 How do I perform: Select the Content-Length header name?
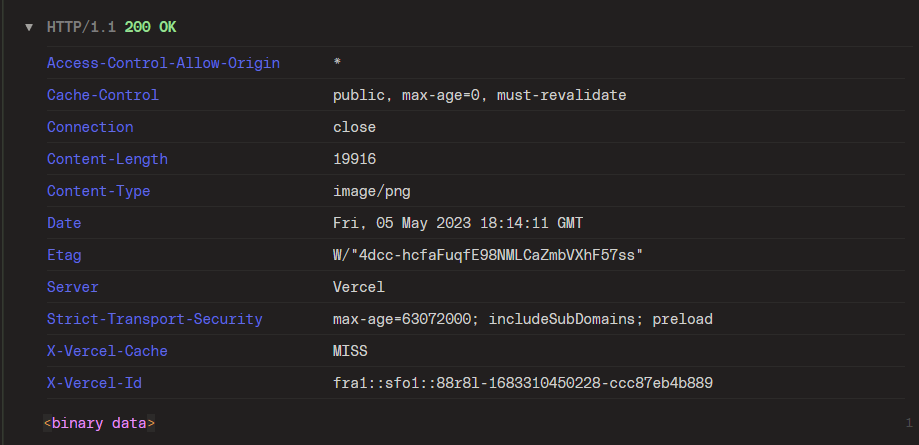point(107,159)
